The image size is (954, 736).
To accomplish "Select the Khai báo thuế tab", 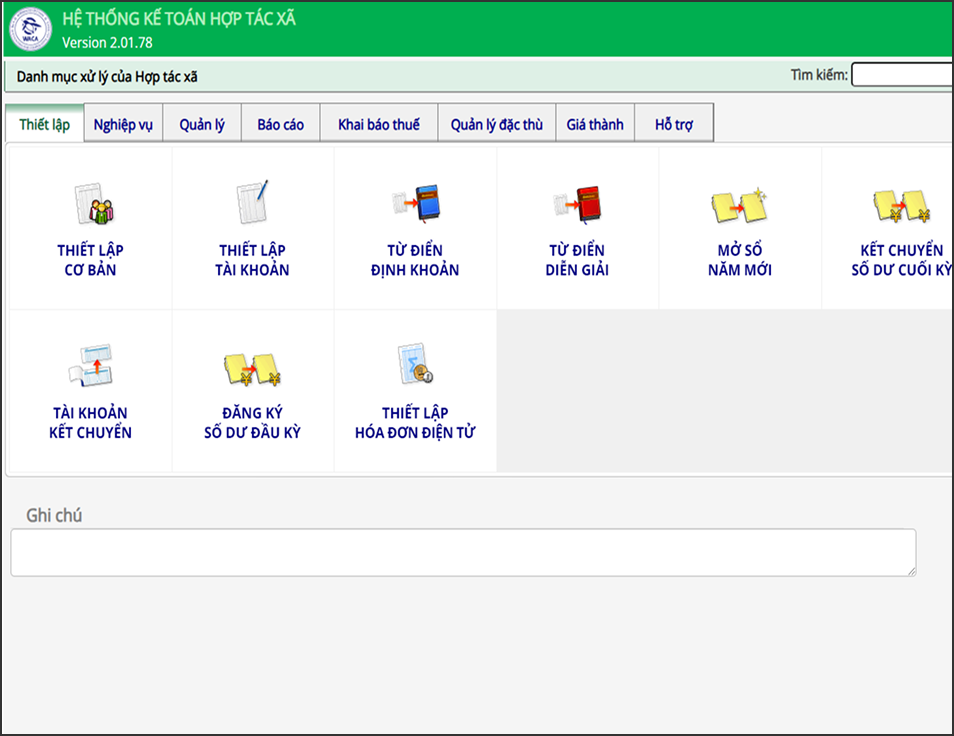I will pos(379,124).
